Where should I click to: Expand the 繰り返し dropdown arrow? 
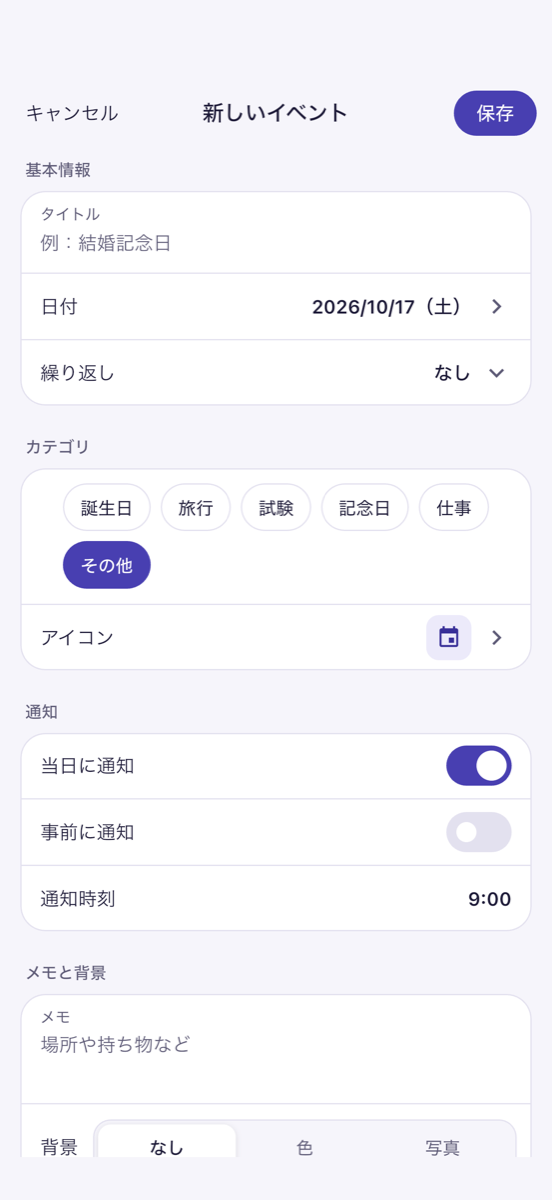point(497,373)
